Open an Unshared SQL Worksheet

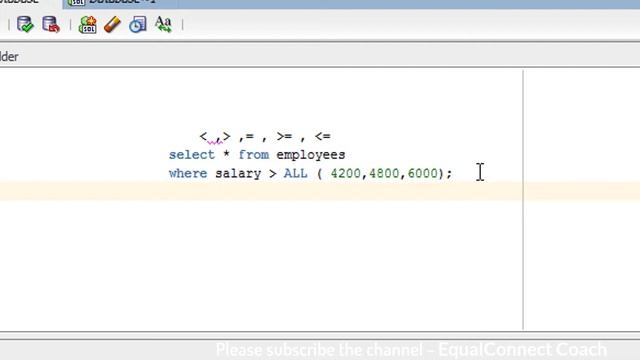(87, 24)
